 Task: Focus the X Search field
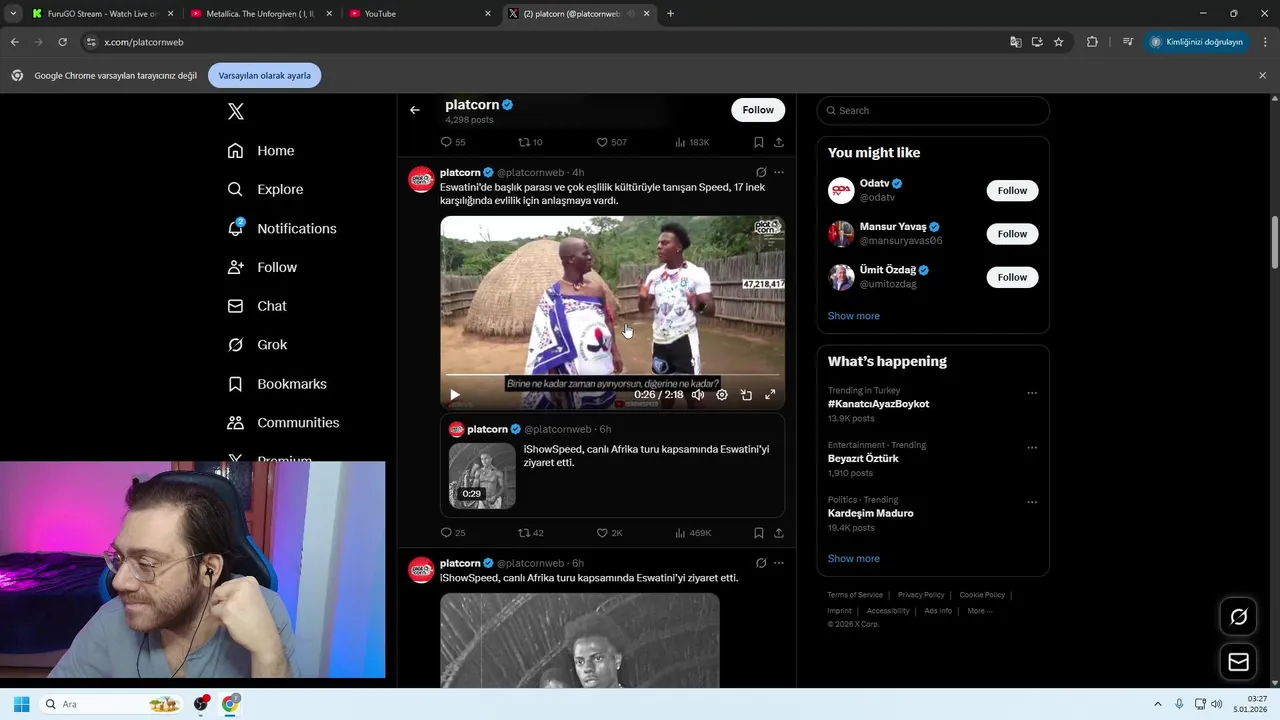pyautogui.click(x=933, y=110)
